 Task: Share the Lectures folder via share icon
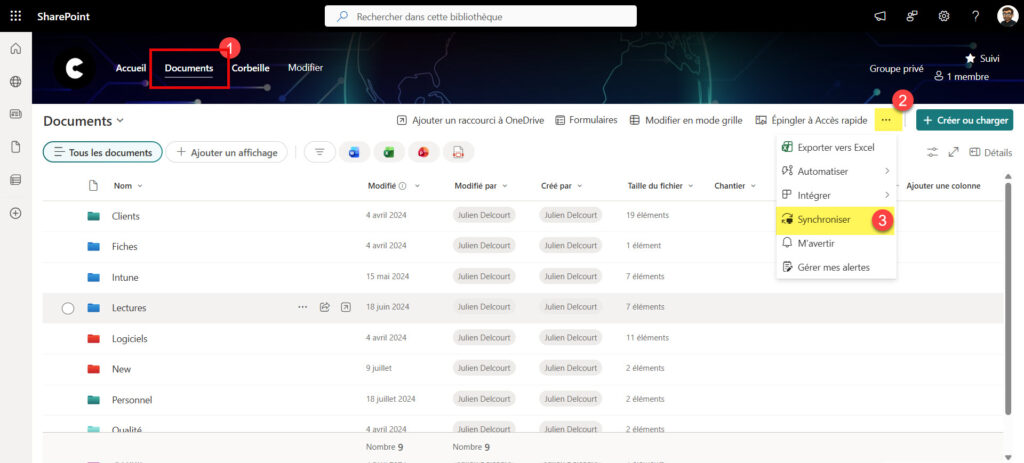(325, 307)
